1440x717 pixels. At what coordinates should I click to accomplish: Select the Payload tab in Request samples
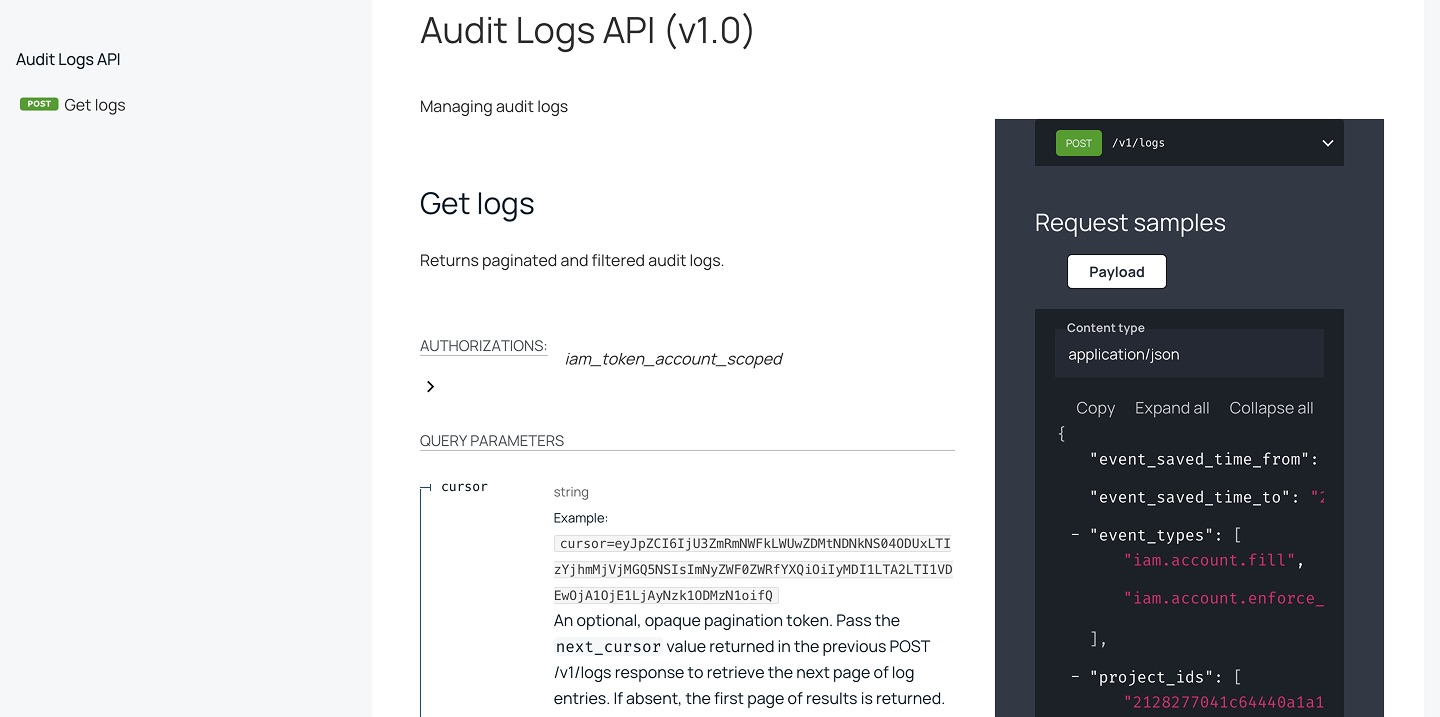pos(1116,272)
